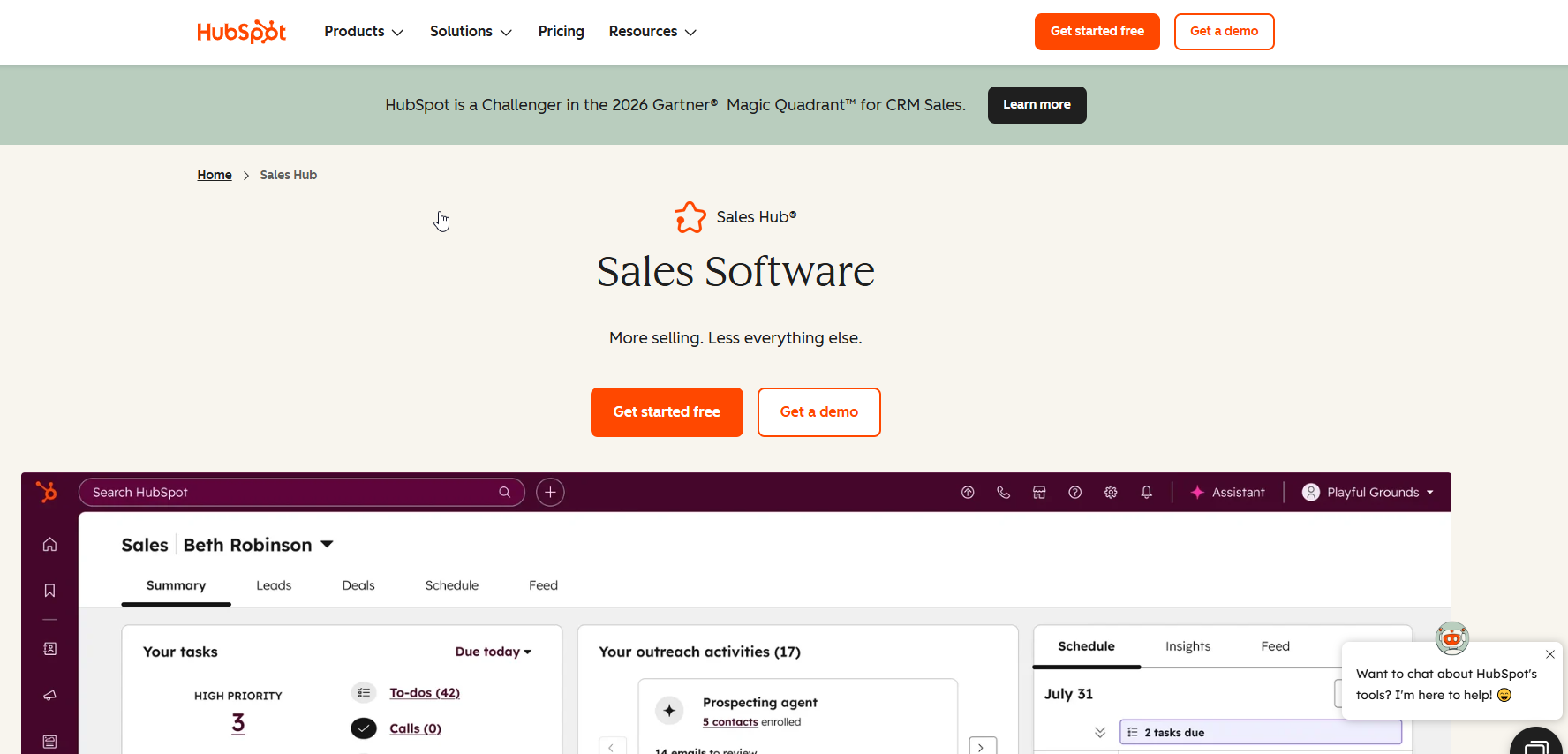This screenshot has width=1568, height=754.
Task: Click the upgrade arrow icon in the dashboard bar
Action: point(968,493)
